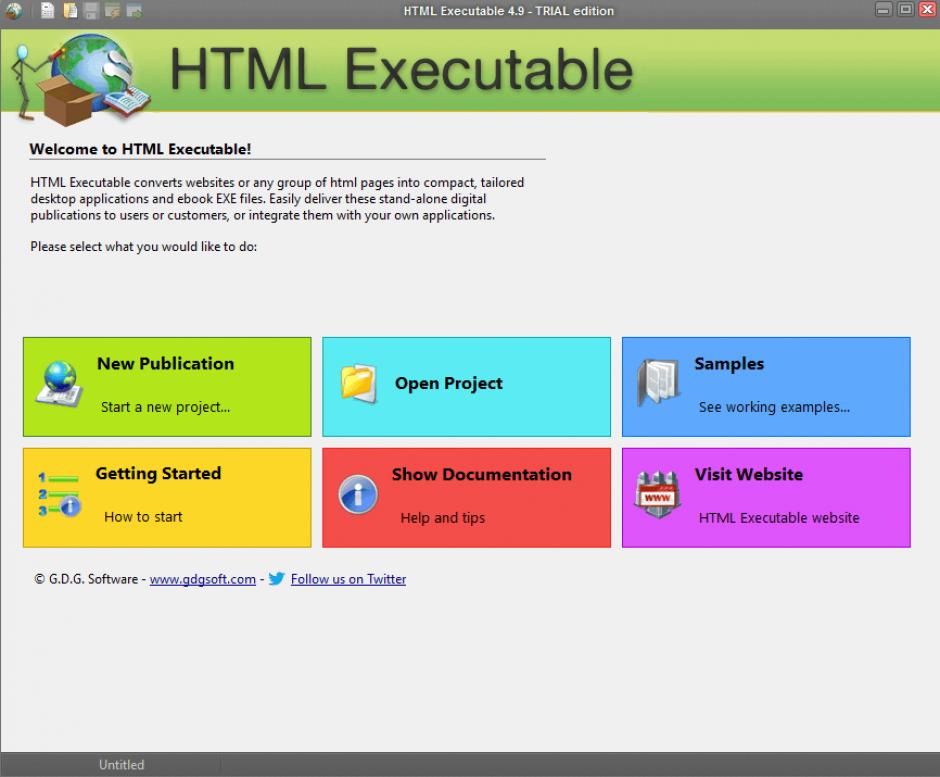Click the WWW icon on Visit Website tile
This screenshot has width=940, height=777.
658,495
